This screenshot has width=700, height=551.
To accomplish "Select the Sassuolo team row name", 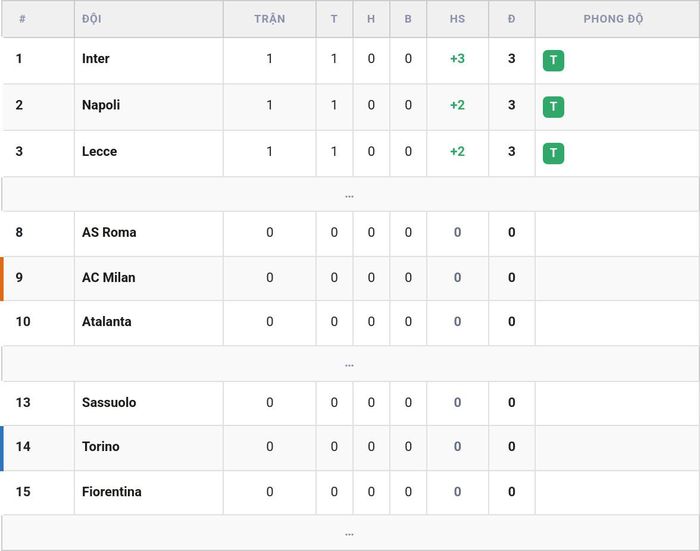I will click(x=109, y=402).
